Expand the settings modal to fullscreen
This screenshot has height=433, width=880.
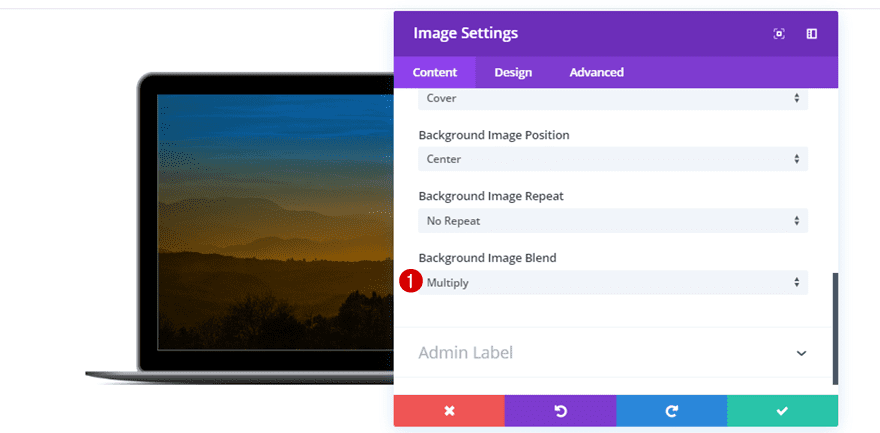point(779,34)
